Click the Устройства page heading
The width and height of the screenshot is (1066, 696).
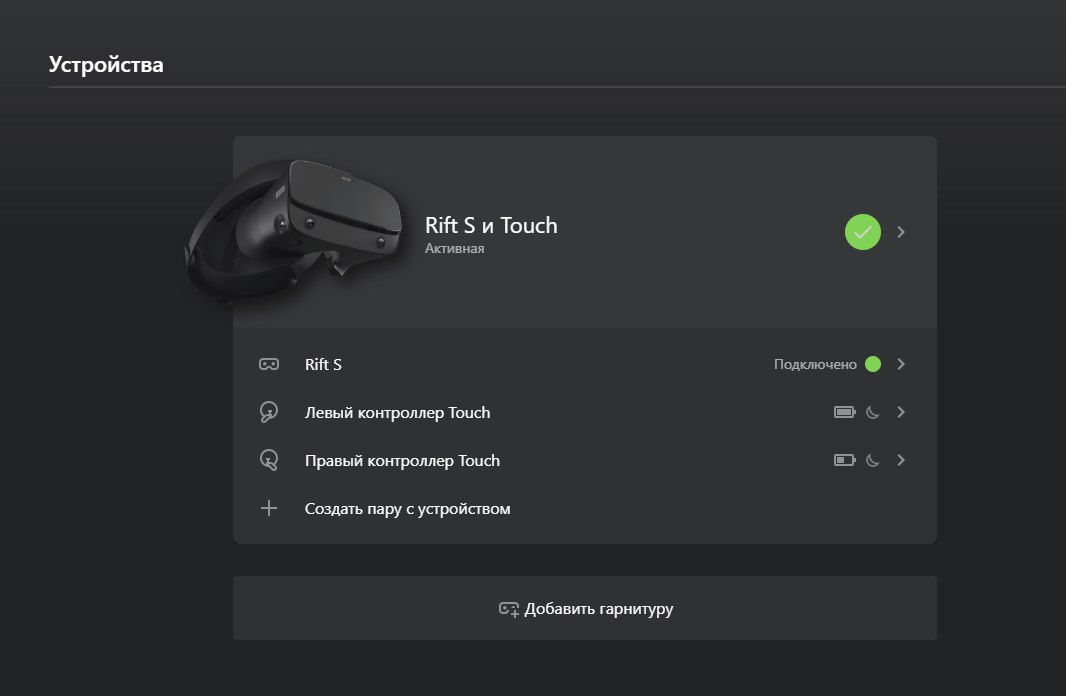pos(106,65)
